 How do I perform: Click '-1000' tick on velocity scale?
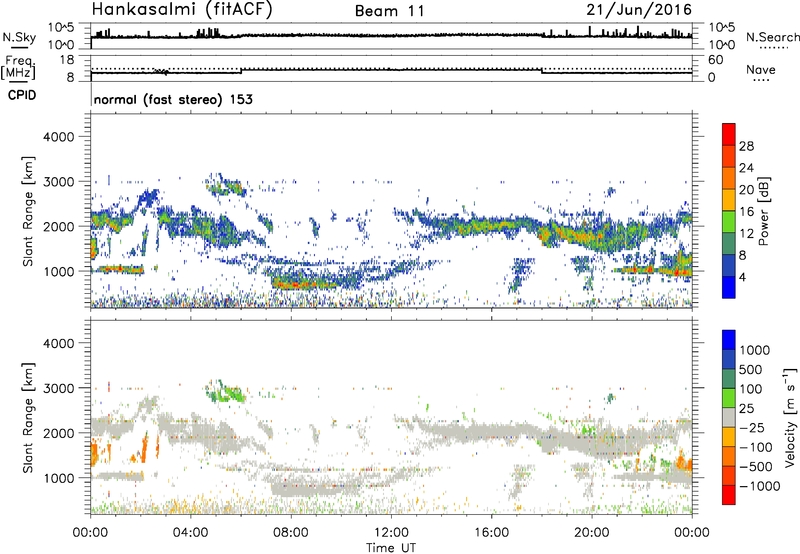pyautogui.click(x=760, y=486)
